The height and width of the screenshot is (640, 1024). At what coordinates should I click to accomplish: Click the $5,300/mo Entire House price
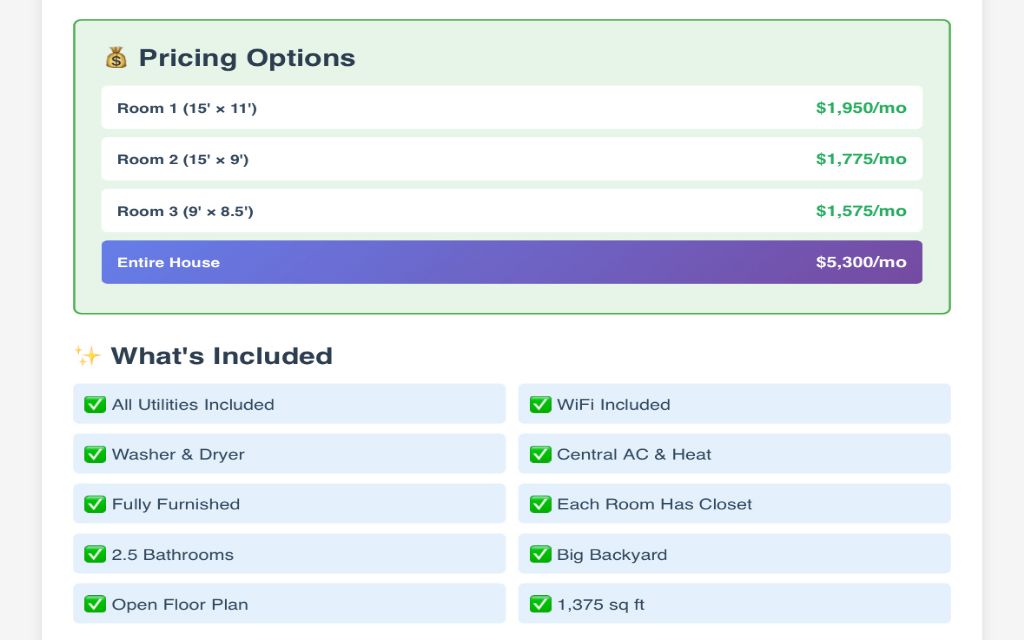click(861, 262)
